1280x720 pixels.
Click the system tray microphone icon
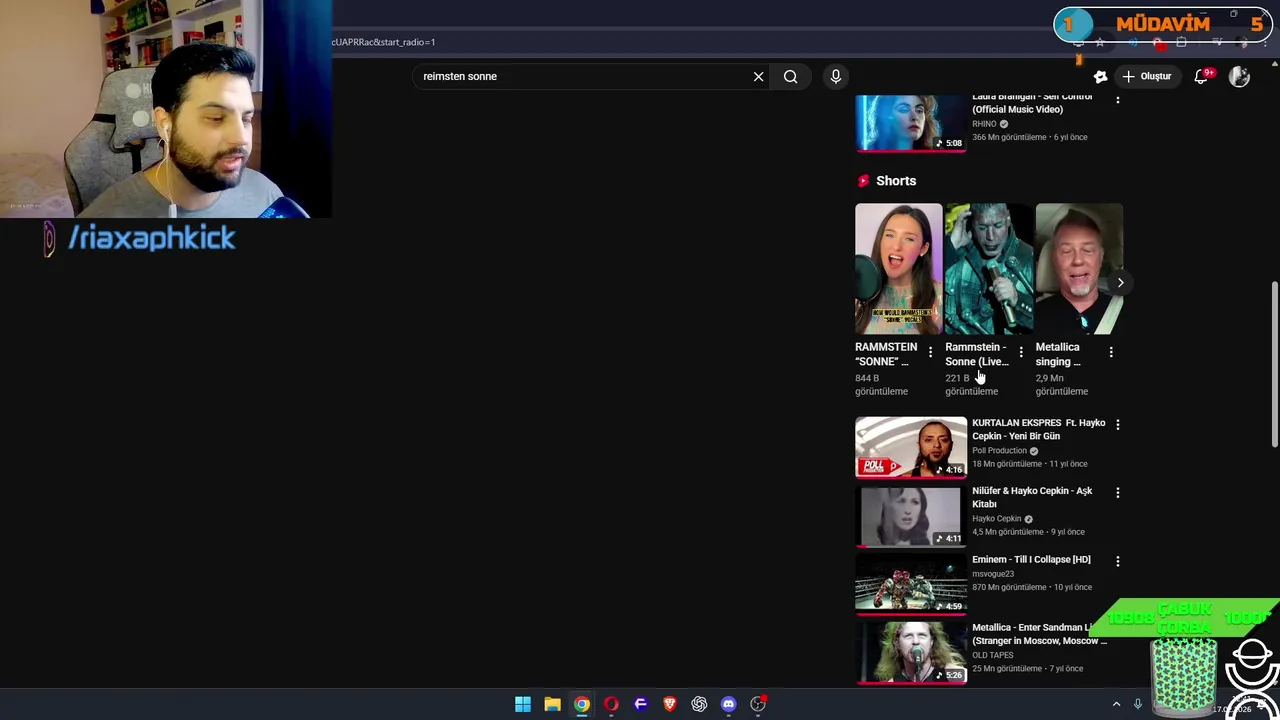1137,704
